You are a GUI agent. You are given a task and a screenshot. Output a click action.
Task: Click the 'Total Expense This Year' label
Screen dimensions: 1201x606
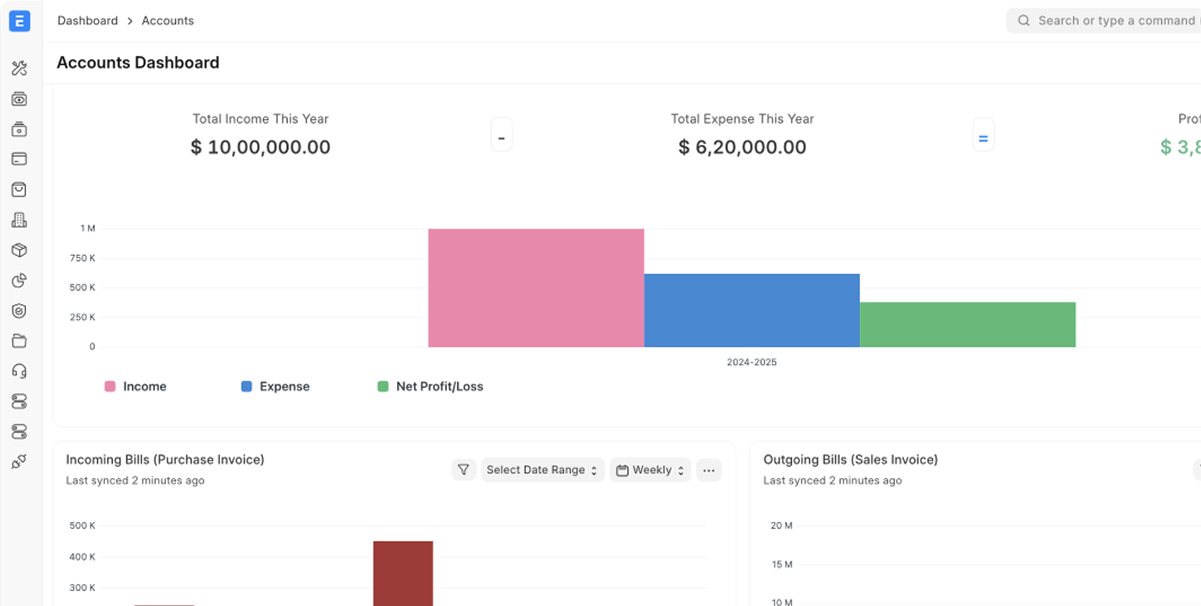coord(742,118)
